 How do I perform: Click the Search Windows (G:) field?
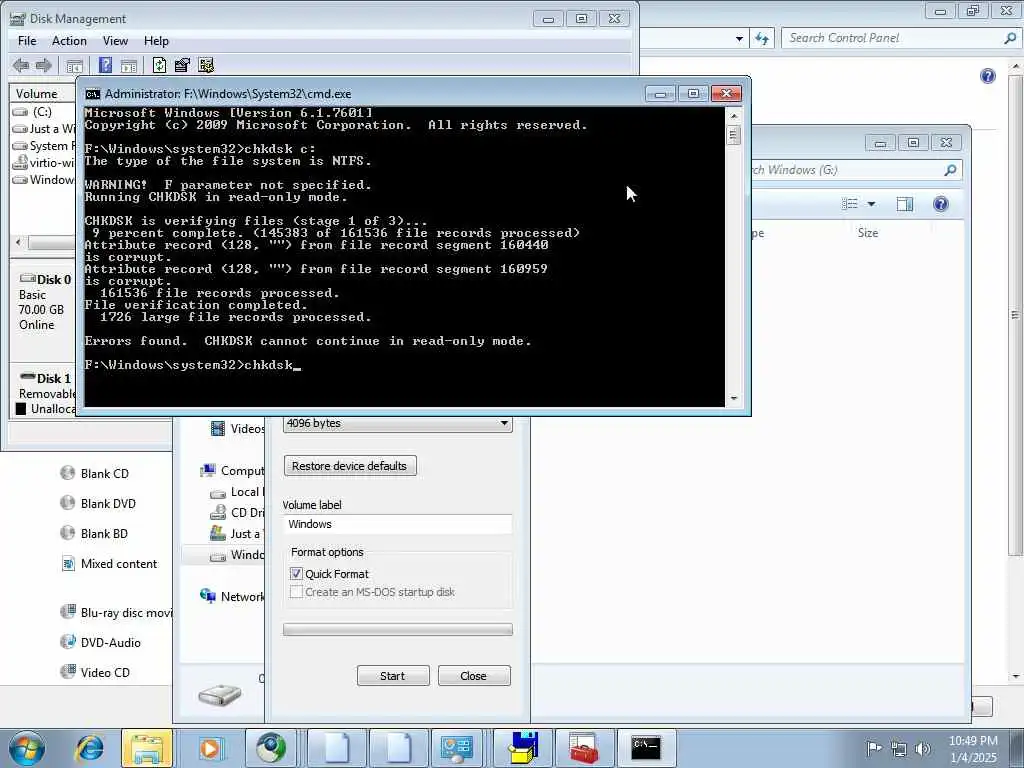(x=856, y=170)
